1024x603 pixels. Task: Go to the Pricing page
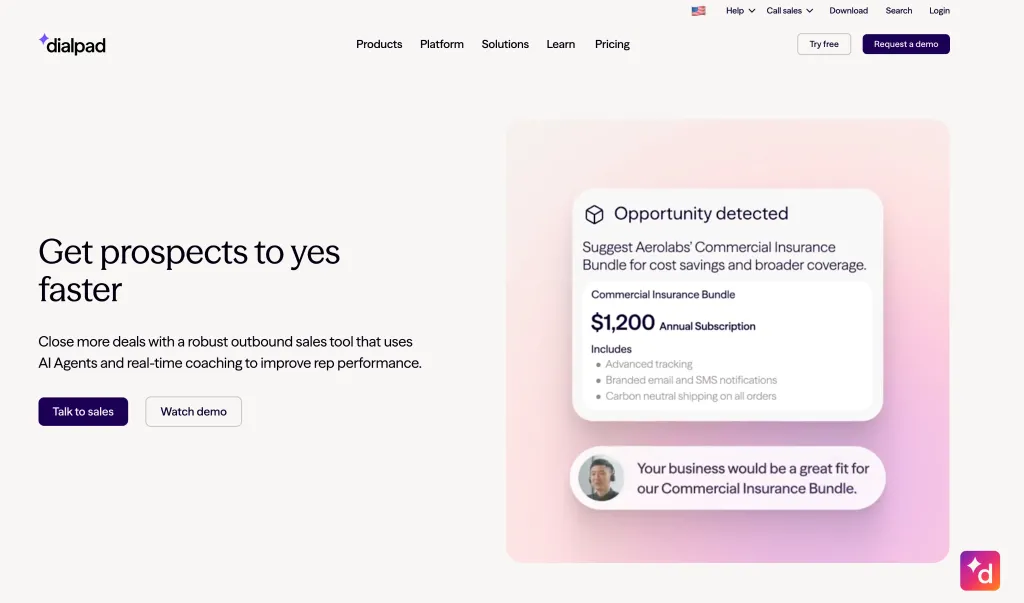click(x=612, y=44)
